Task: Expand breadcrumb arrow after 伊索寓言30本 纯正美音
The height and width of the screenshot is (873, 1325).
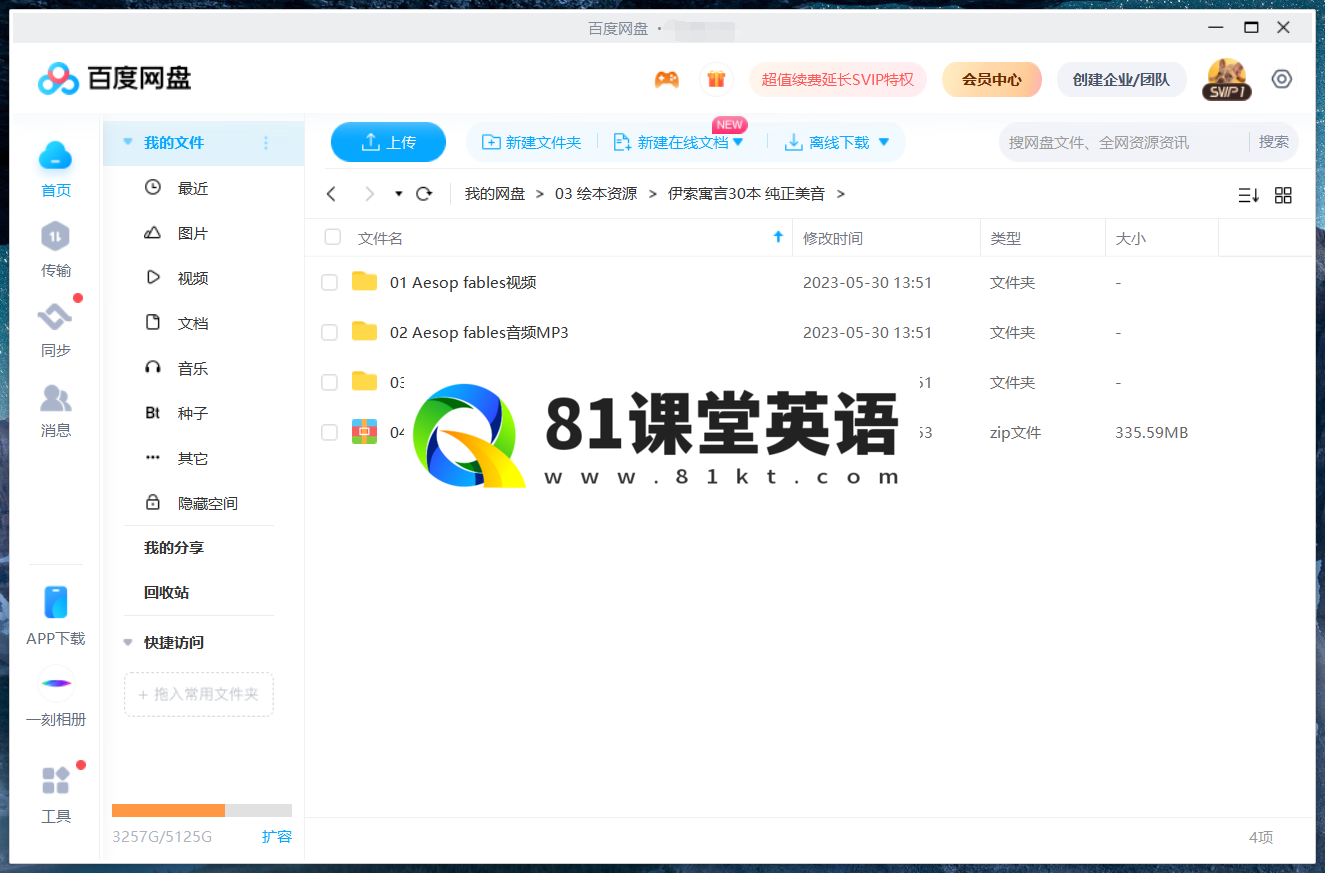Action: [x=840, y=194]
